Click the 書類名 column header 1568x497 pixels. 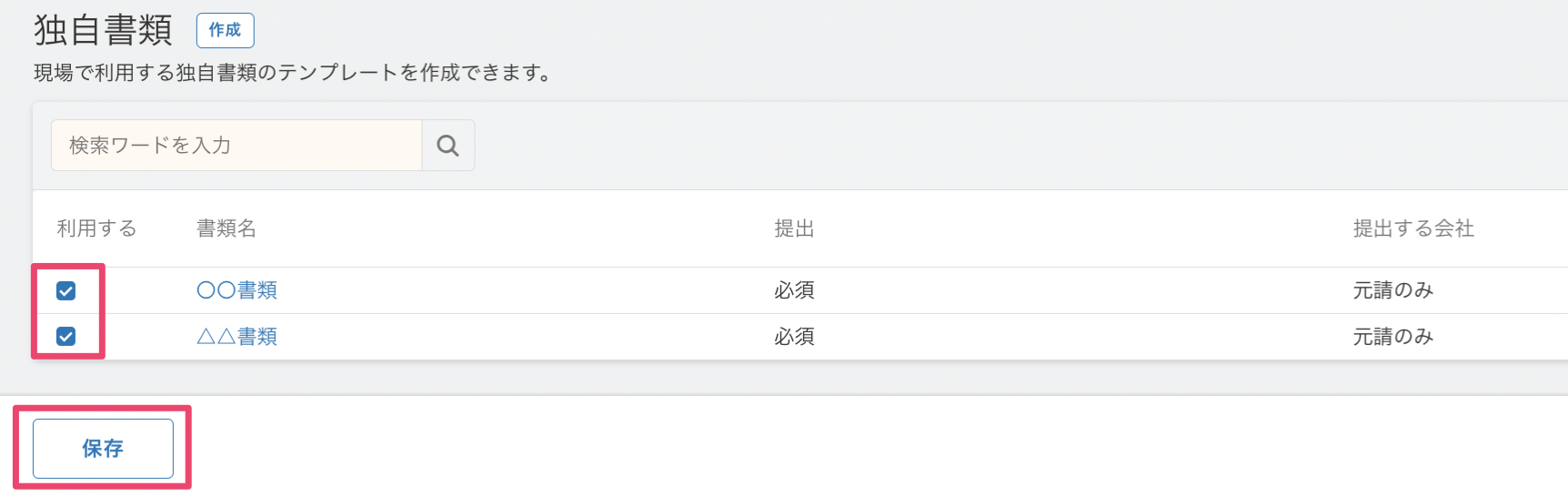[226, 228]
